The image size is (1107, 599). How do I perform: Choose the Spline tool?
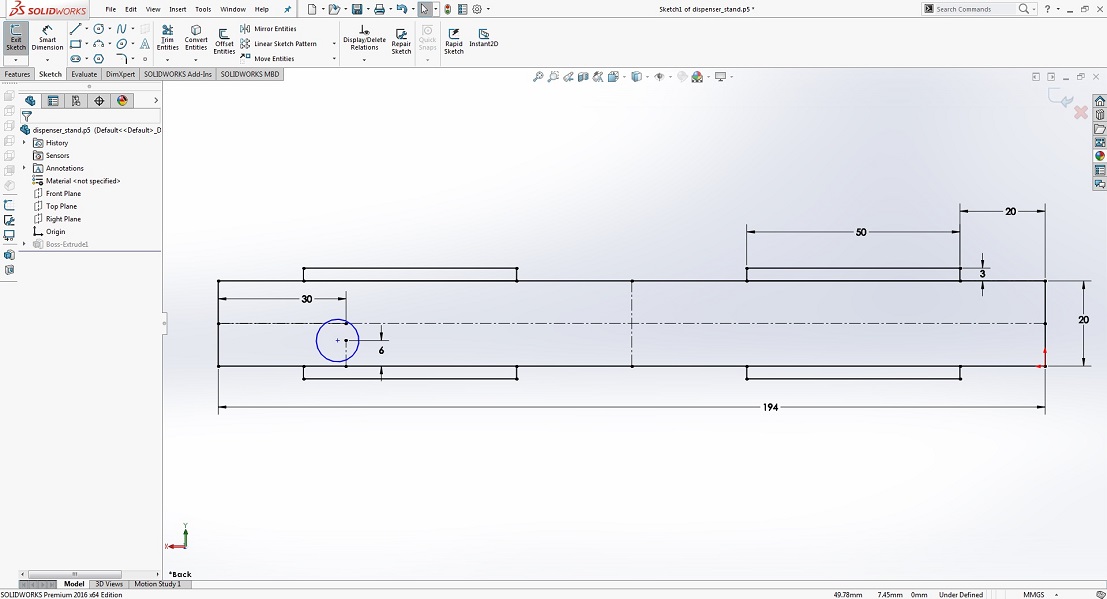click(121, 29)
